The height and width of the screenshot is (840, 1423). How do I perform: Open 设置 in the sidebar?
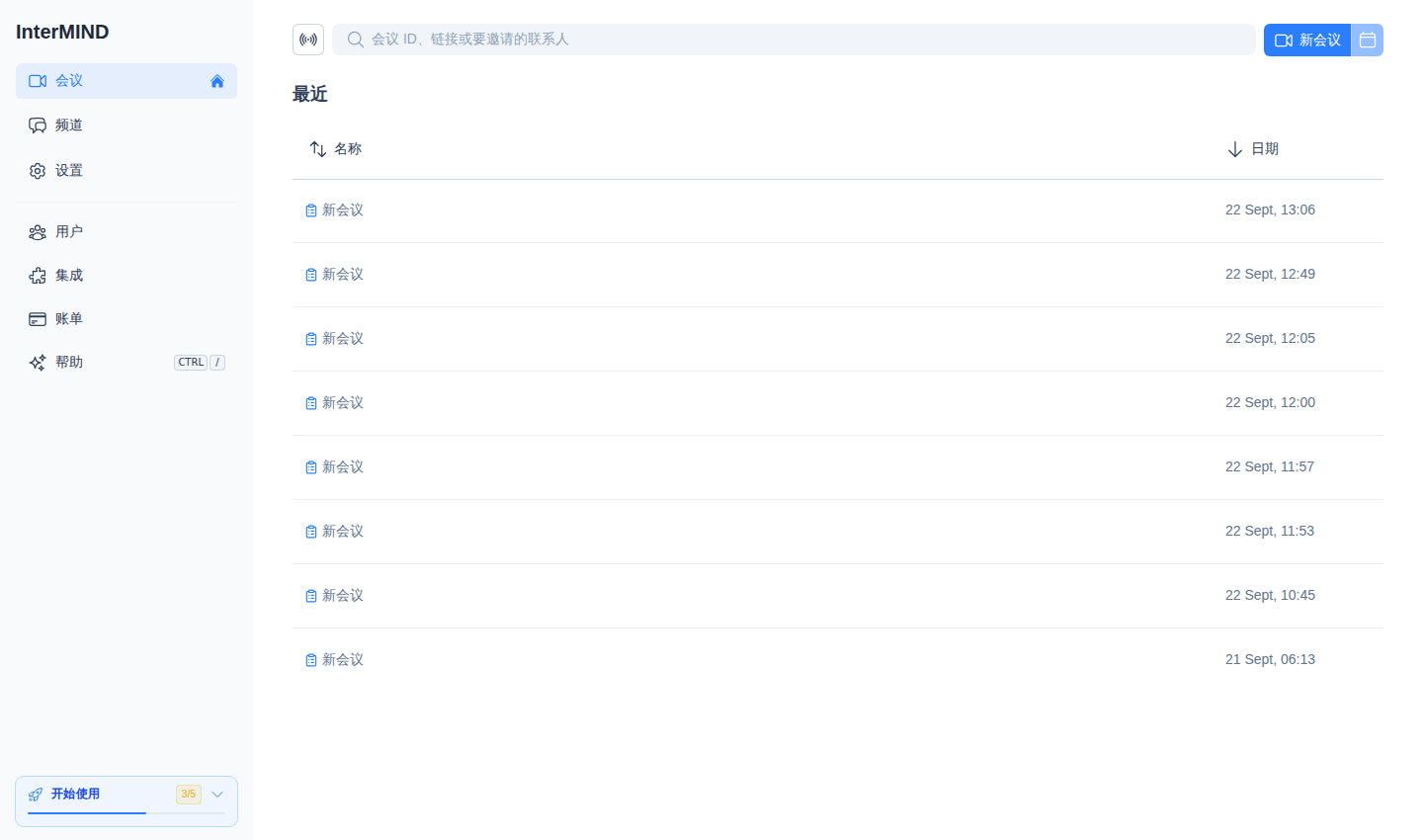(x=126, y=171)
